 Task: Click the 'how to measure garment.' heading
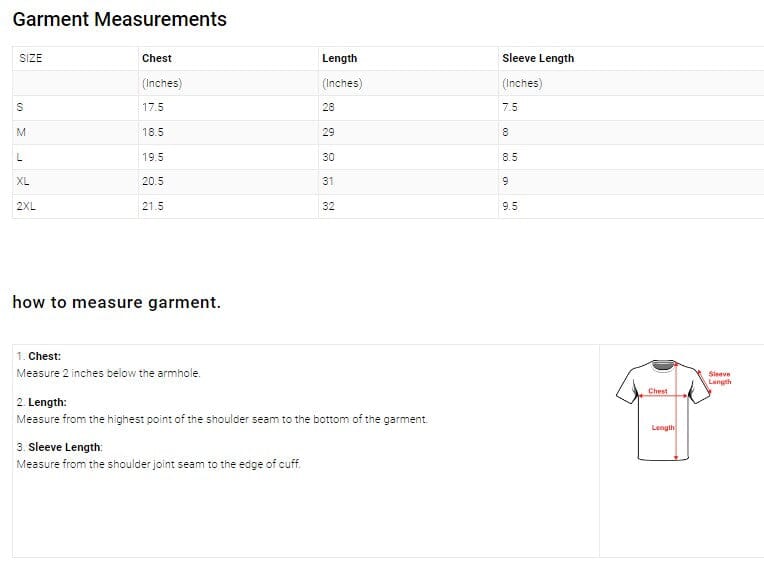pos(116,302)
